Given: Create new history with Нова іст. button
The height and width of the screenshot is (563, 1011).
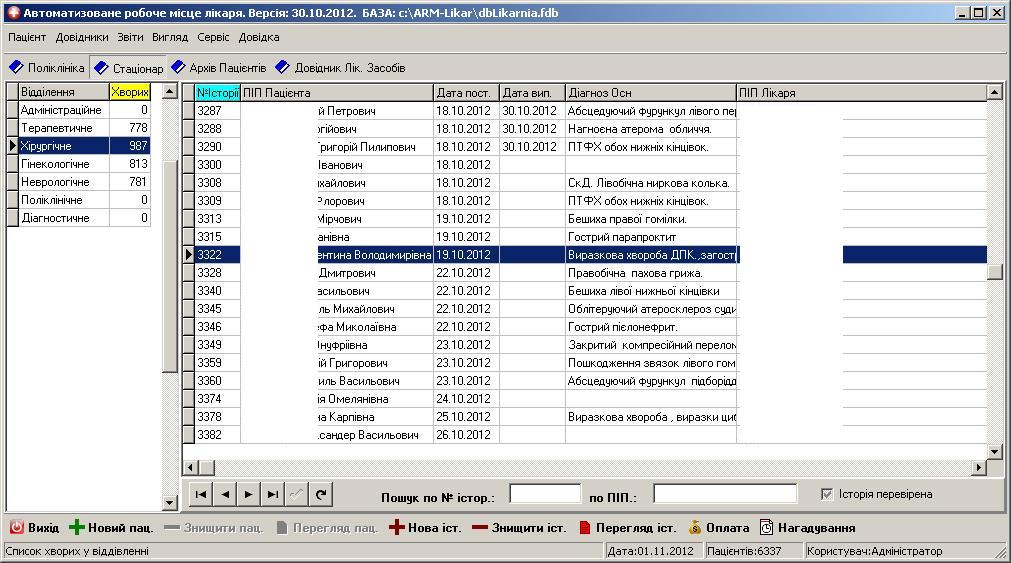Looking at the screenshot, I should point(426,528).
